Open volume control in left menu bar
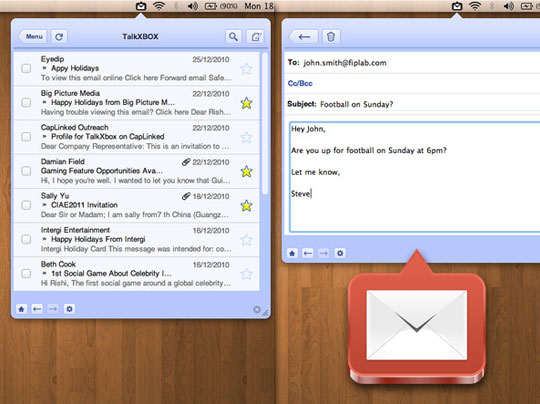 [x=193, y=6]
